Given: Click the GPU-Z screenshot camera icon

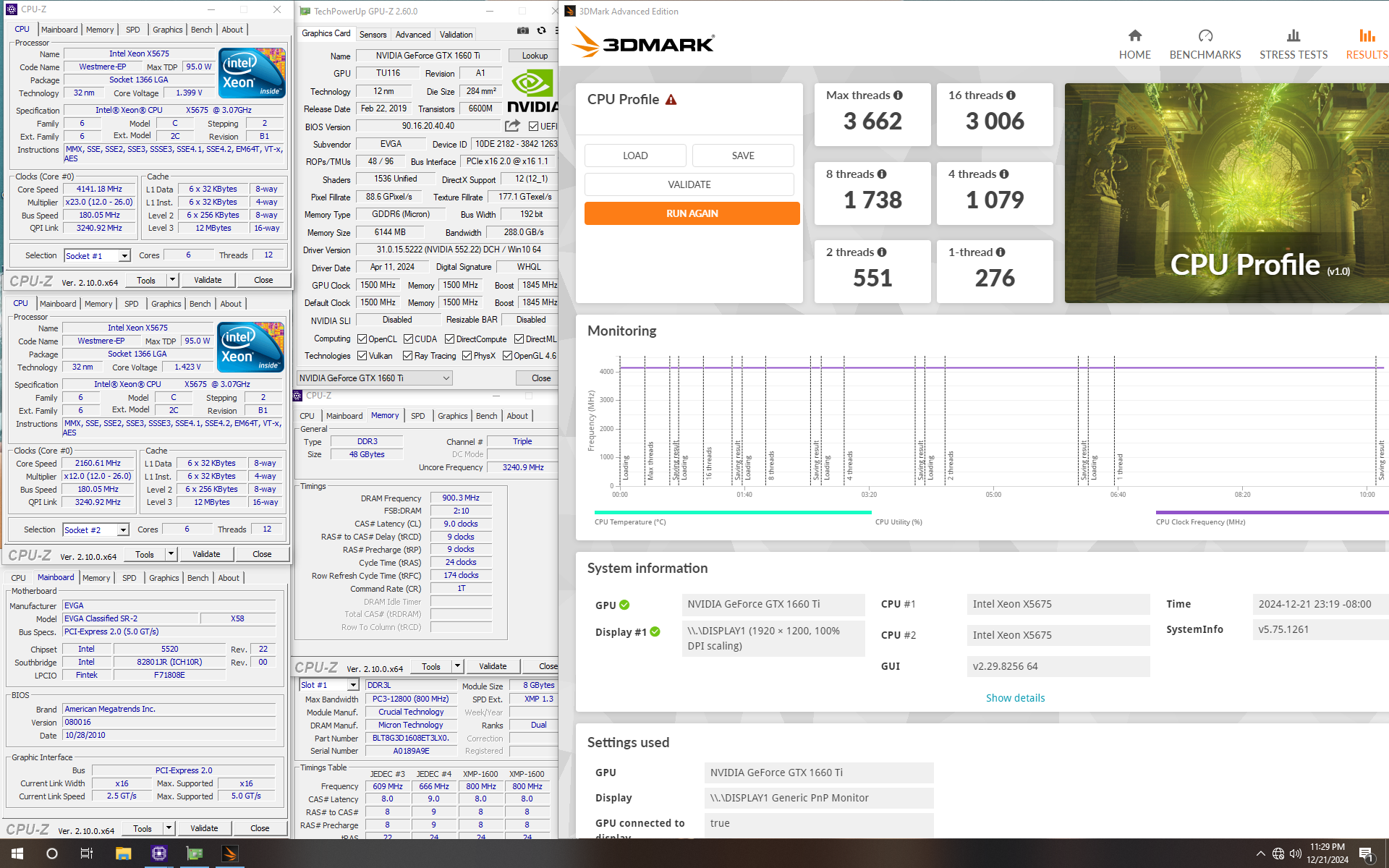Looking at the screenshot, I should click(x=523, y=30).
